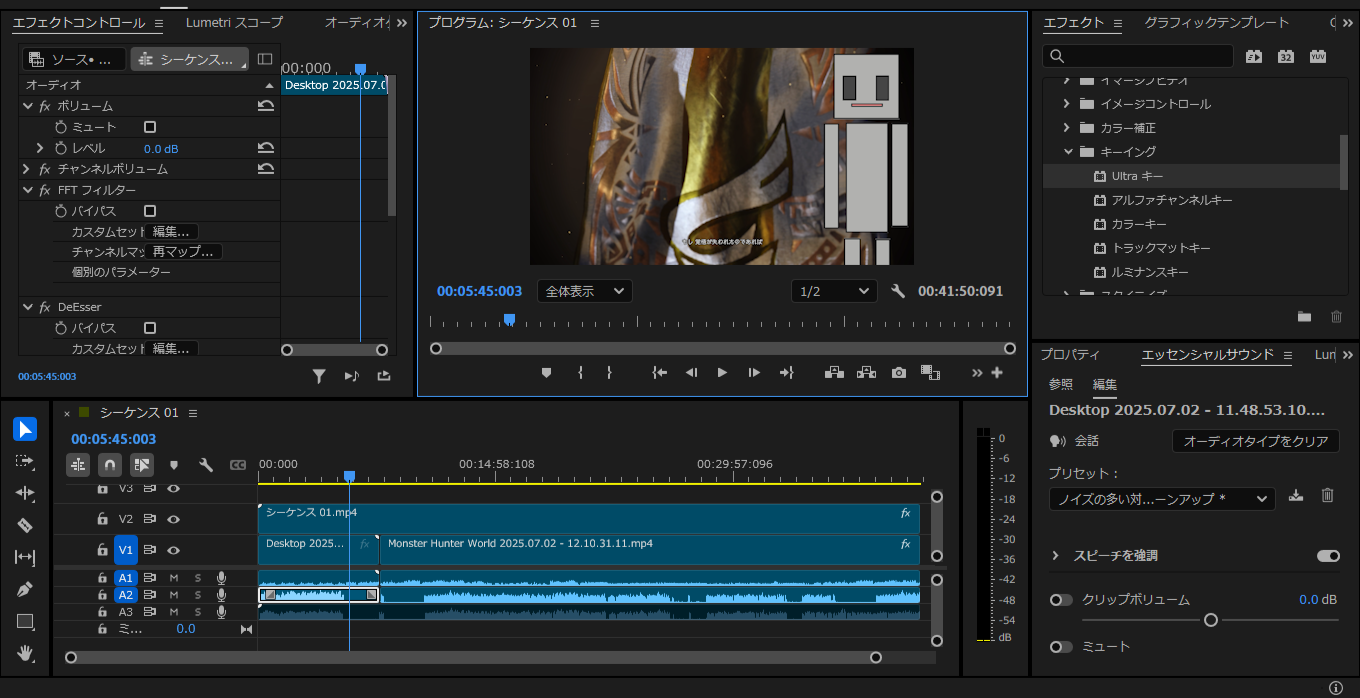Screen dimensions: 1360x698
Task: Click the timeline caption track CC icon
Action: tap(237, 465)
